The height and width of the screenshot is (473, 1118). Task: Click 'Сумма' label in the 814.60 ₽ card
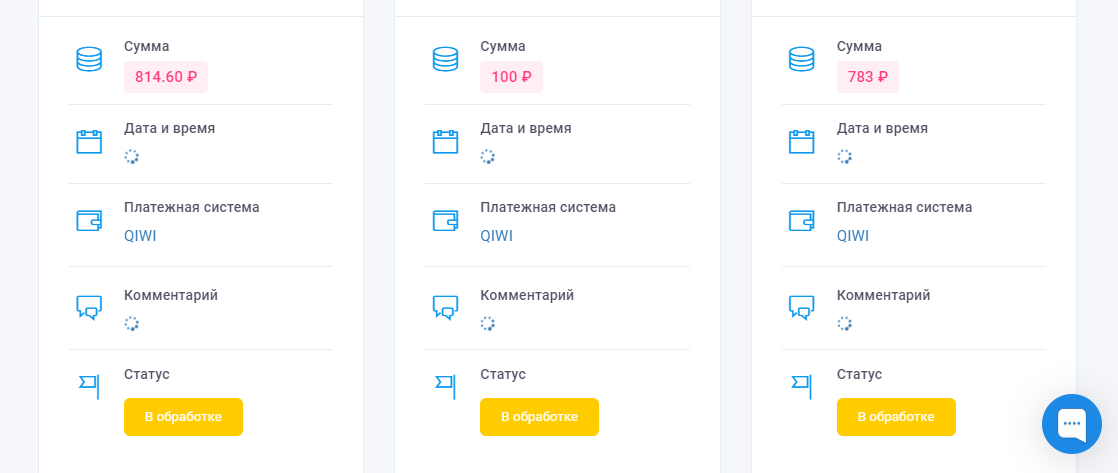click(x=147, y=46)
